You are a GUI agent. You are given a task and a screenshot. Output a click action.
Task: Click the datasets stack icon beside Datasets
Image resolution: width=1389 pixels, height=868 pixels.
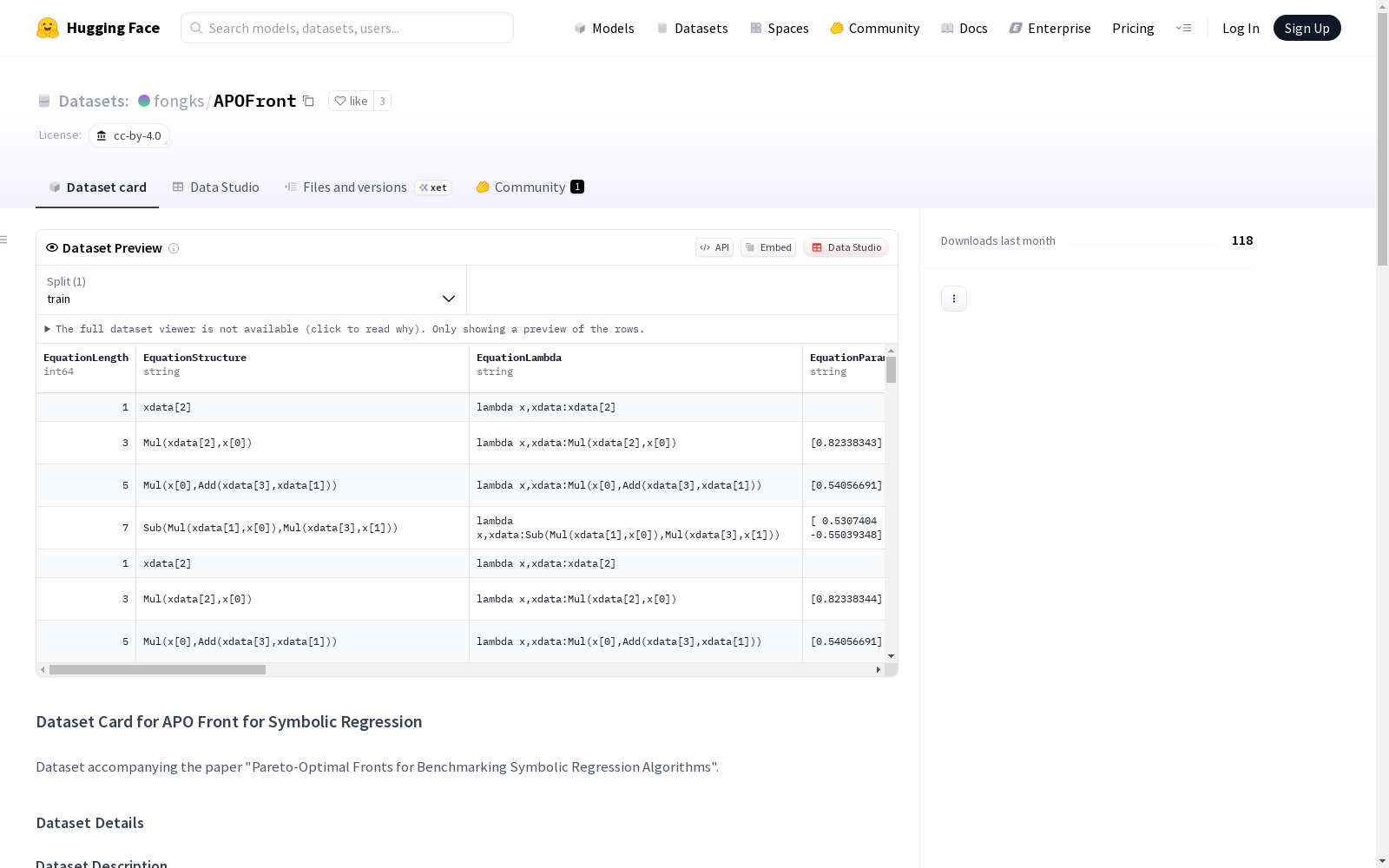(x=44, y=101)
